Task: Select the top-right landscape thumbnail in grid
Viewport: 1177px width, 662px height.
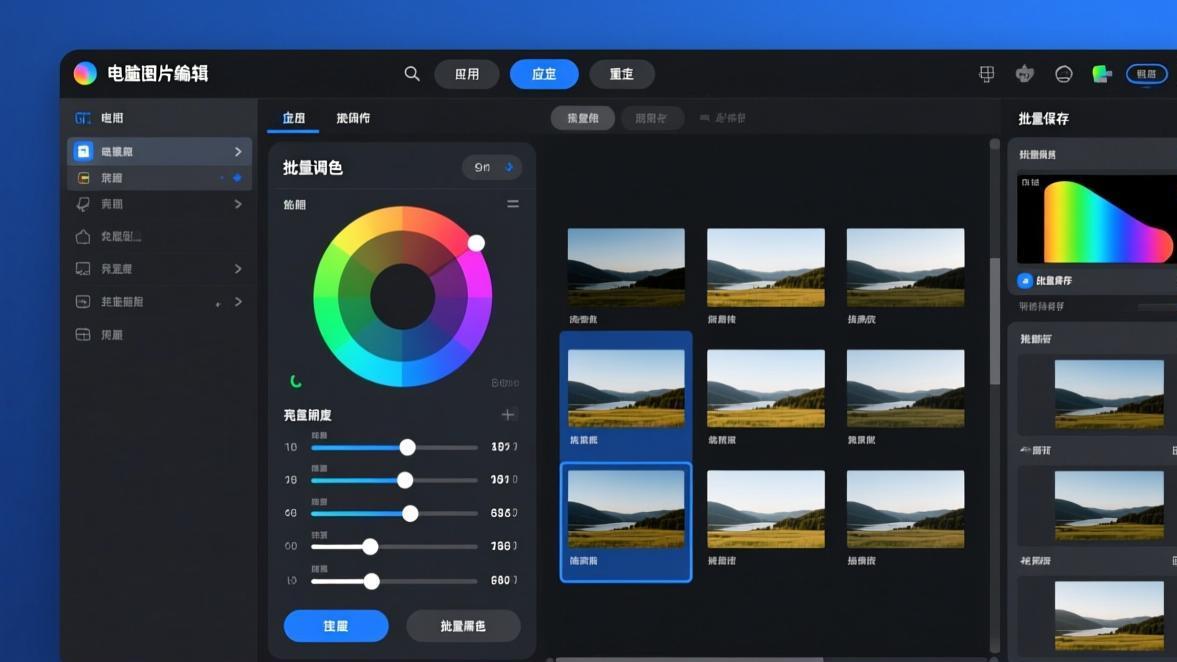Action: (905, 267)
